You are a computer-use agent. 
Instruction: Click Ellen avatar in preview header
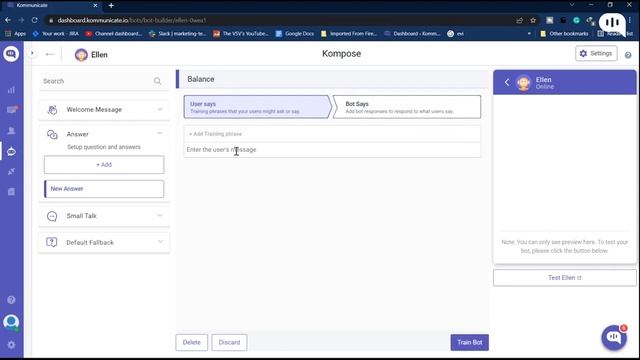point(523,83)
